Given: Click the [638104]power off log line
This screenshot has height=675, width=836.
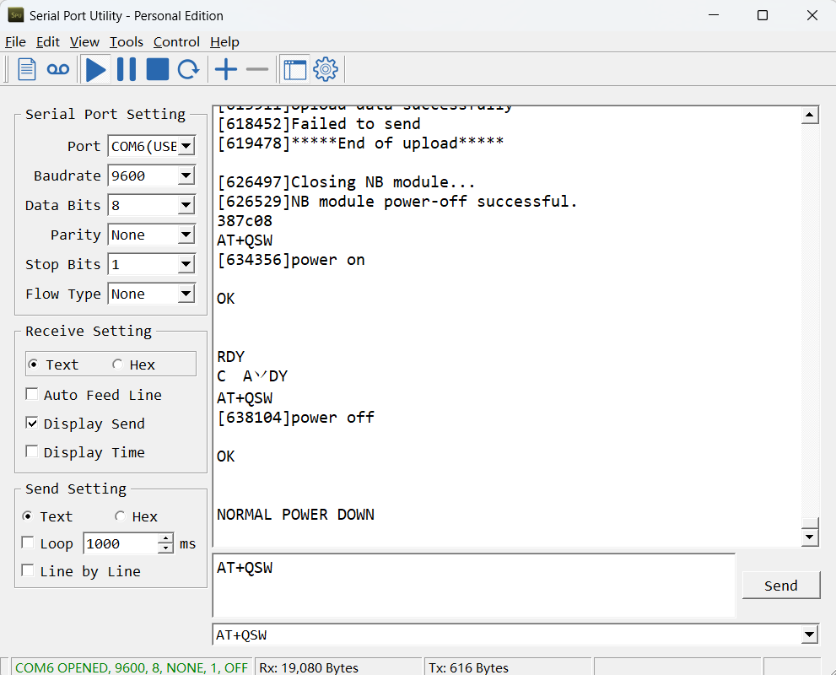Looking at the screenshot, I should pyautogui.click(x=295, y=417).
